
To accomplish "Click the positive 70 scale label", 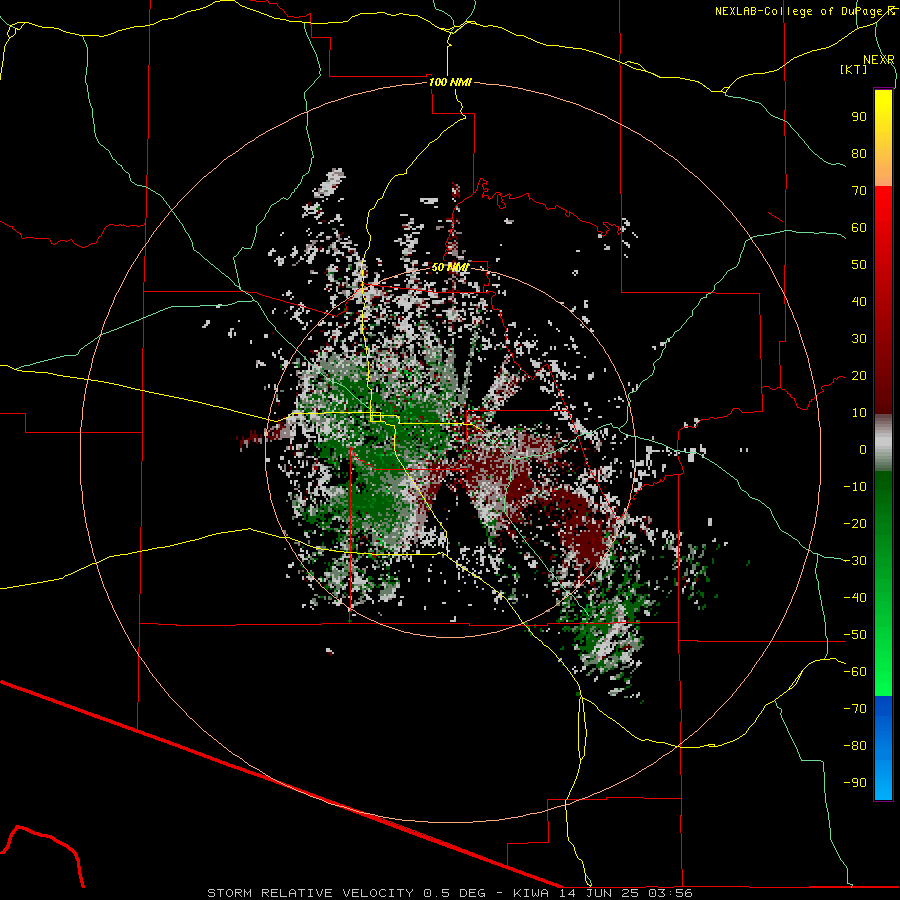I will [x=859, y=191].
